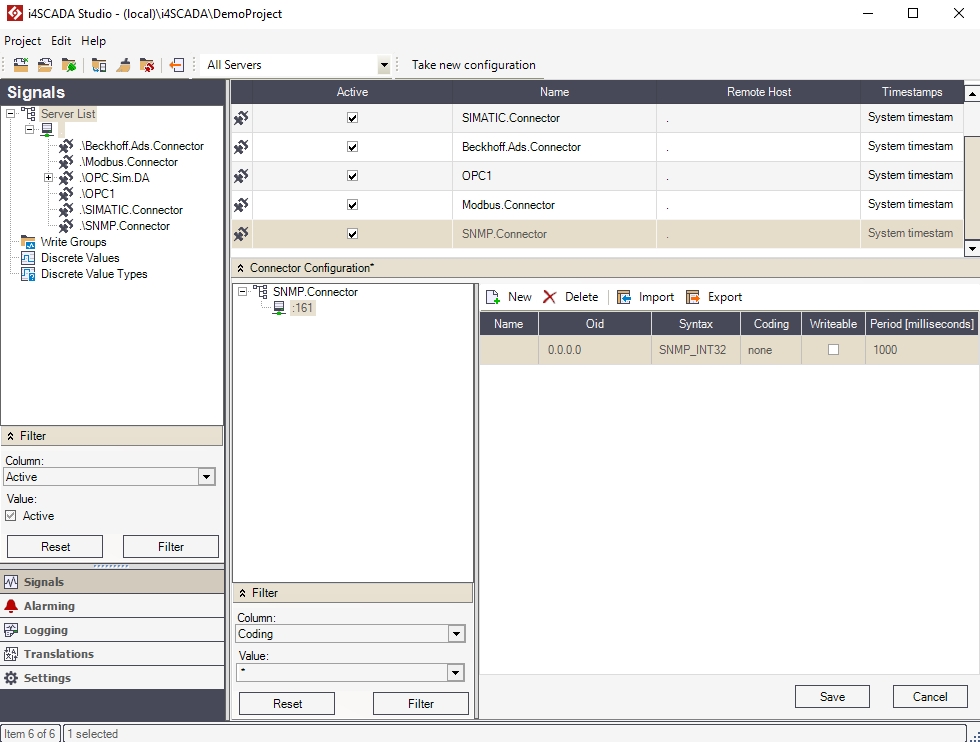The image size is (980, 742).
Task: Uncheck Active checkbox for Beckhoff.Ads.Connector row
Action: [x=352, y=147]
